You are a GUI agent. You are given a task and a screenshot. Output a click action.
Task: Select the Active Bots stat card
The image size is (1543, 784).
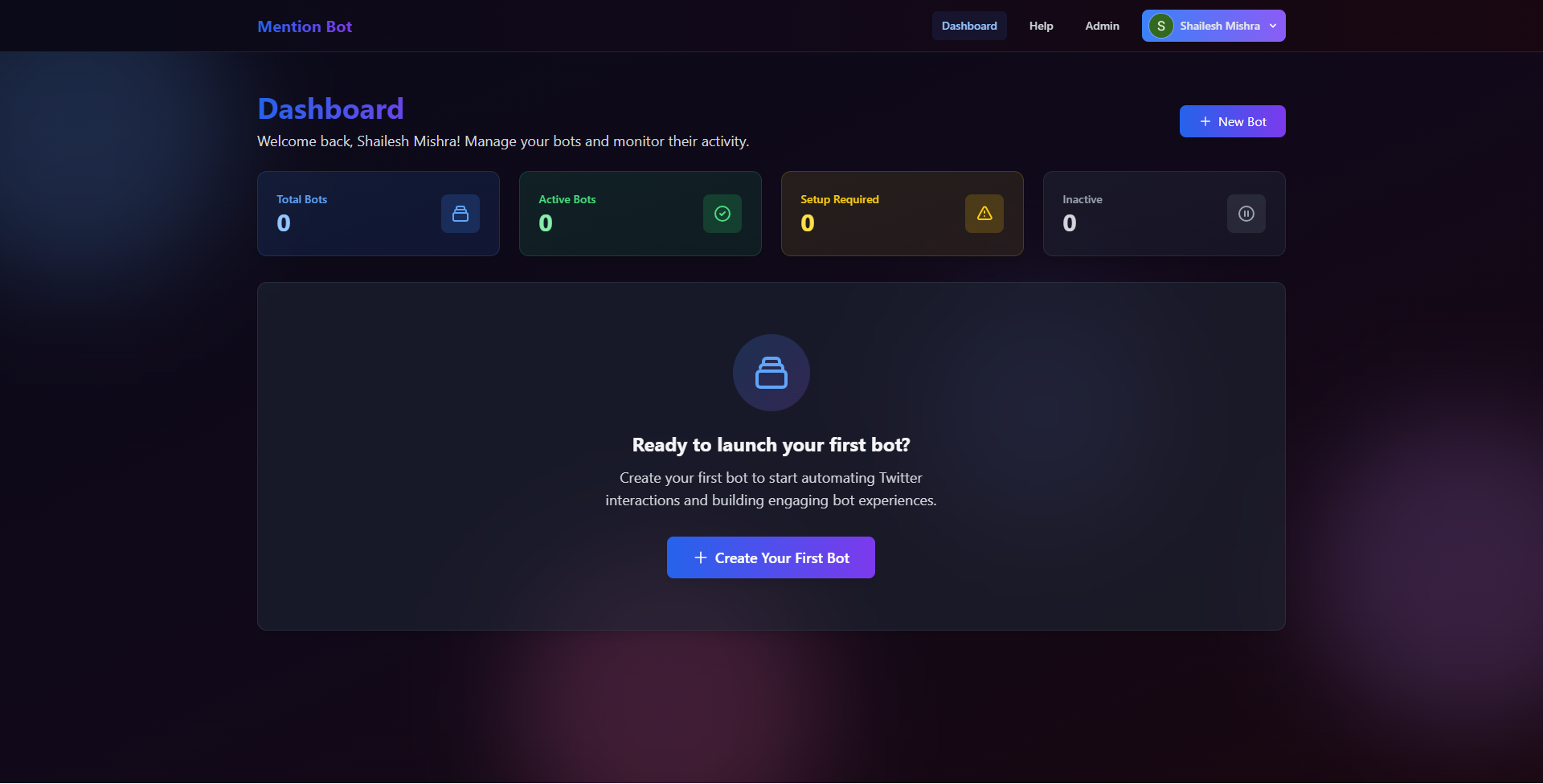641,214
